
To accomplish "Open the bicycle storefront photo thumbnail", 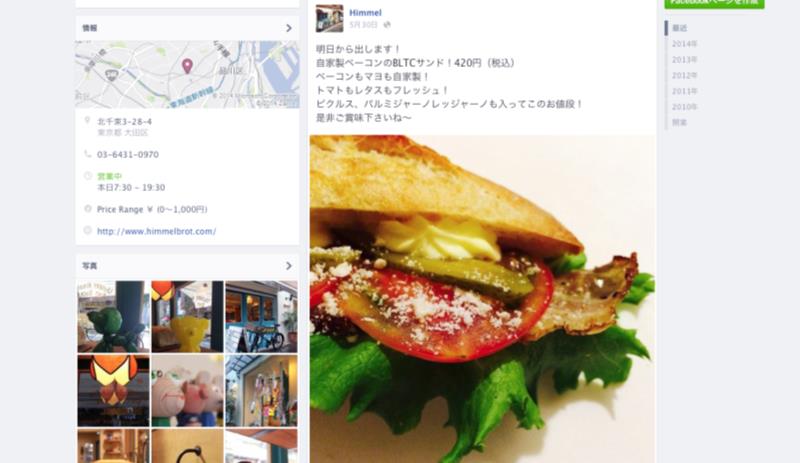I will pyautogui.click(x=261, y=316).
